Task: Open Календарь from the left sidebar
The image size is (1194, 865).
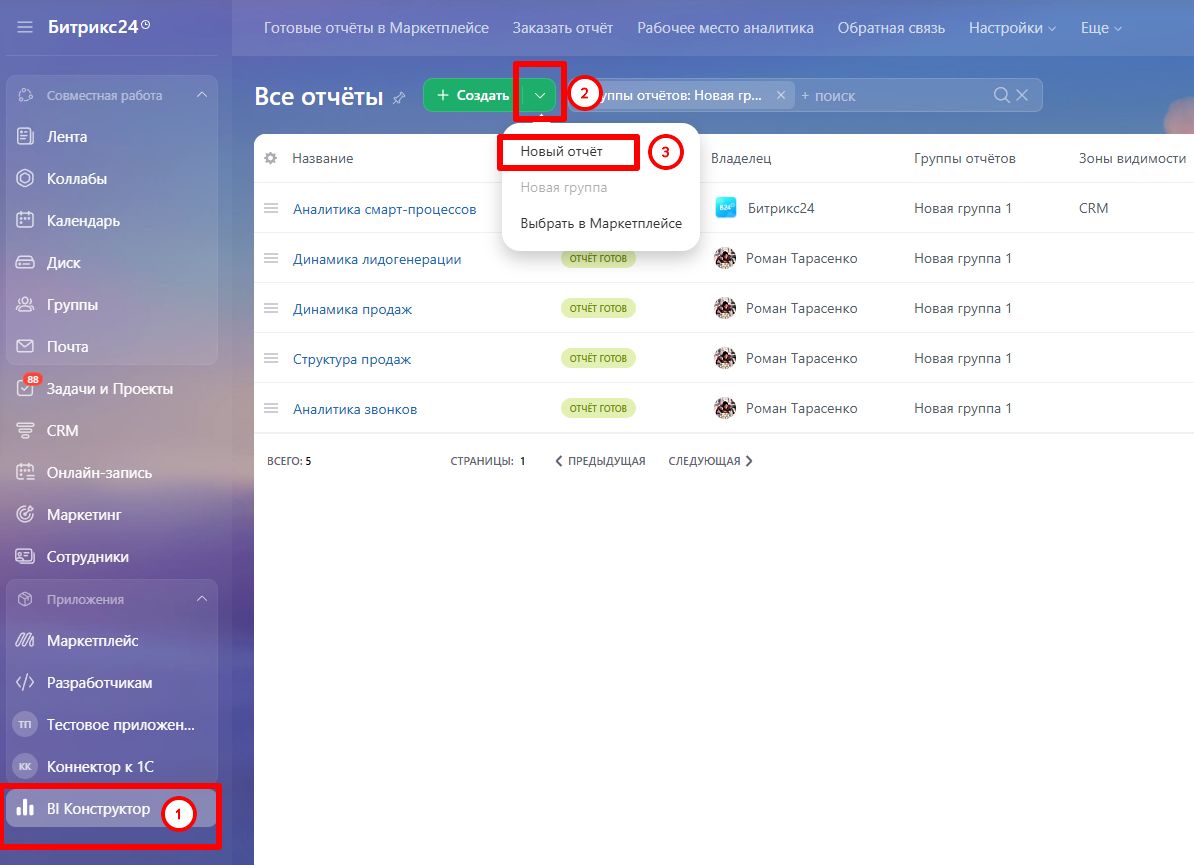Action: [83, 221]
